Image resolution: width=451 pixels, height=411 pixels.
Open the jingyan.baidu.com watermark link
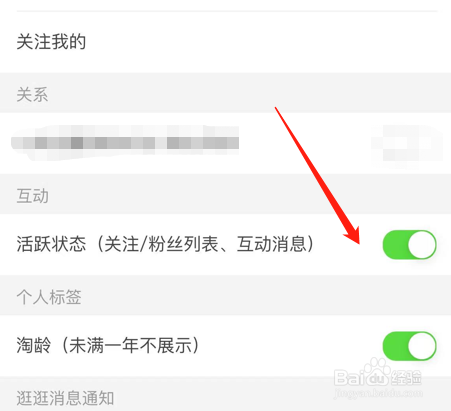click(x=378, y=393)
